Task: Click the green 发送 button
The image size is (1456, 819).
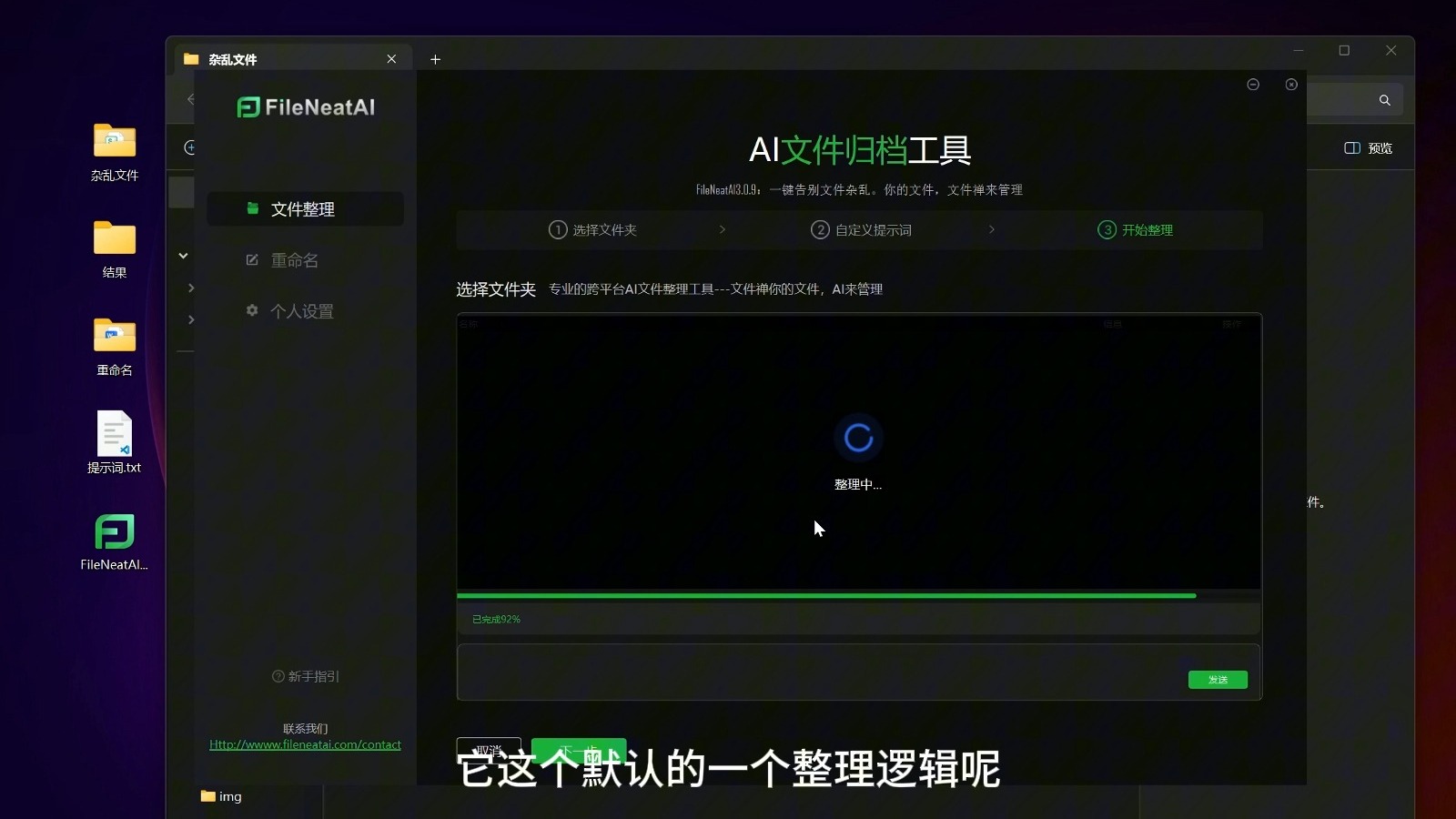Action: 1218,680
